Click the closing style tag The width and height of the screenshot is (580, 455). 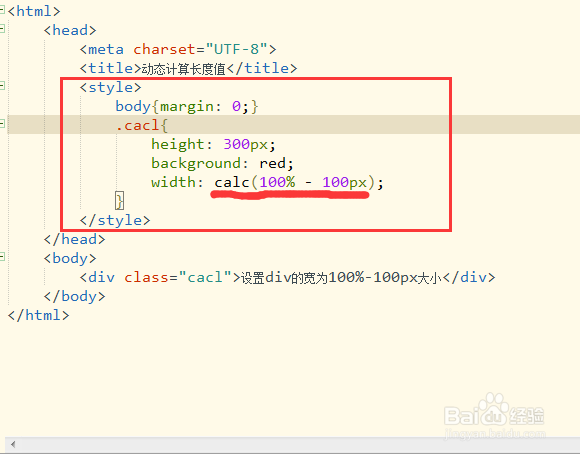pyautogui.click(x=115, y=220)
